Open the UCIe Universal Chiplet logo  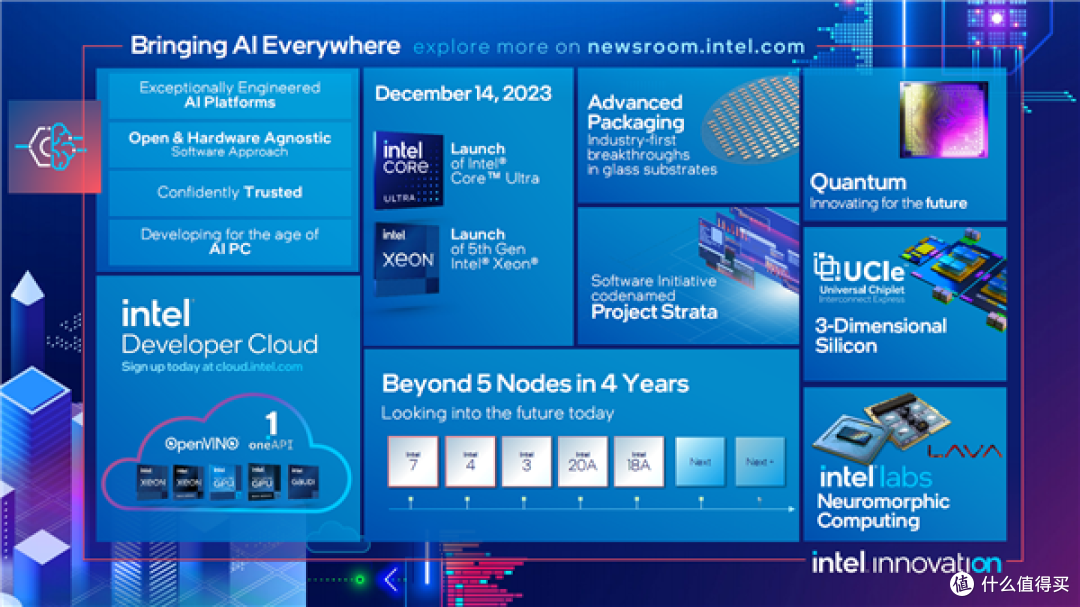point(861,274)
